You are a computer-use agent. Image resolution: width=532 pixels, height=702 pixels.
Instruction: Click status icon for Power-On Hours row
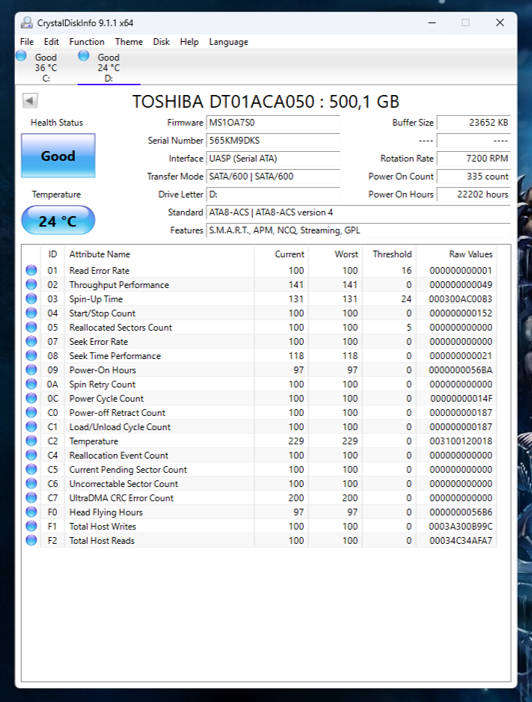31,370
